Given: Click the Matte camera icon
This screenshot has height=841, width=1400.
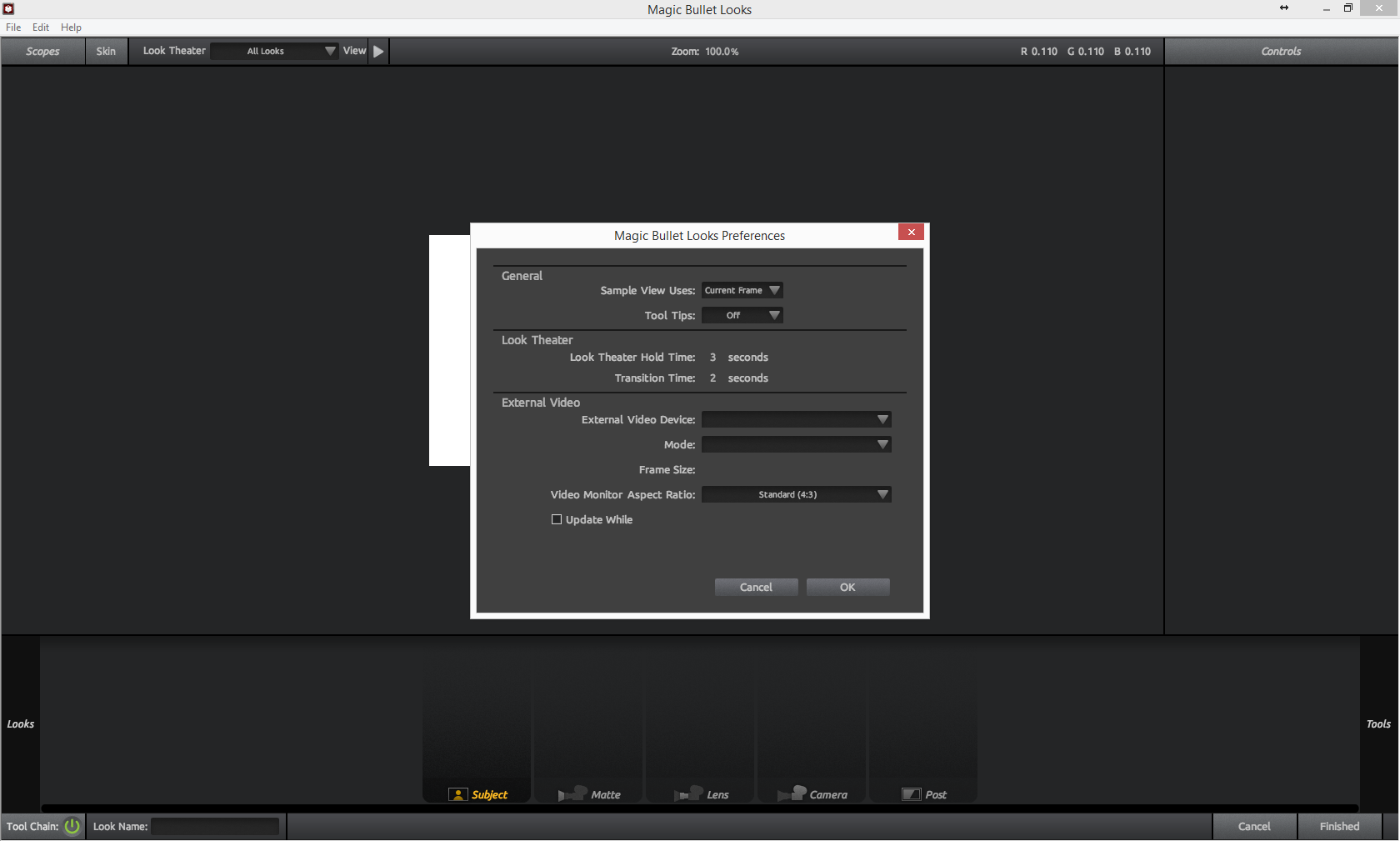Looking at the screenshot, I should click(573, 793).
